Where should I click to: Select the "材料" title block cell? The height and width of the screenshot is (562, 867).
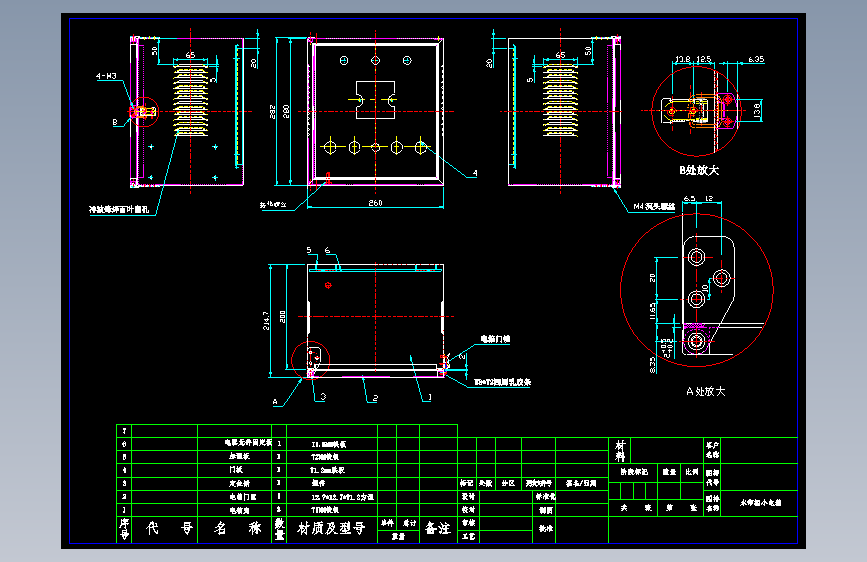(x=620, y=451)
